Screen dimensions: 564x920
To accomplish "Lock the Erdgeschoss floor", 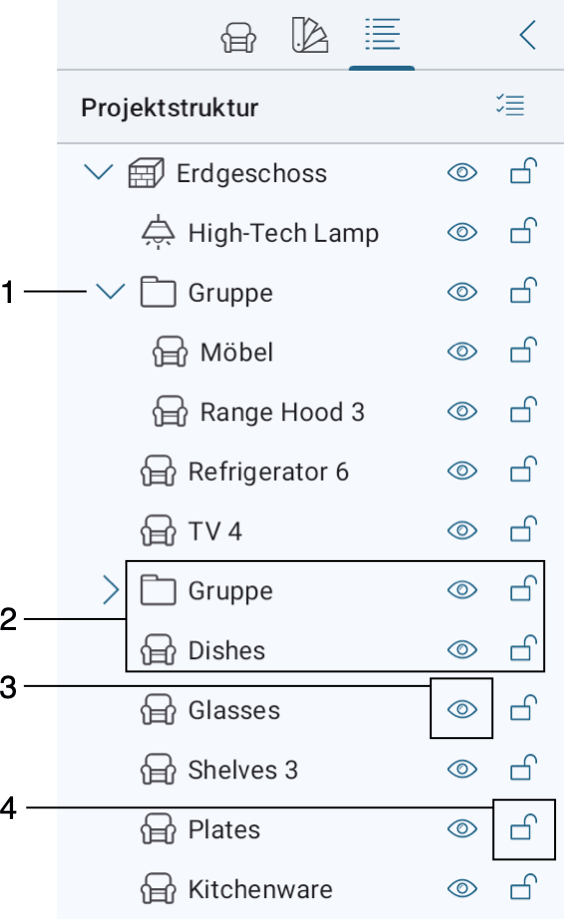I will pos(524,171).
